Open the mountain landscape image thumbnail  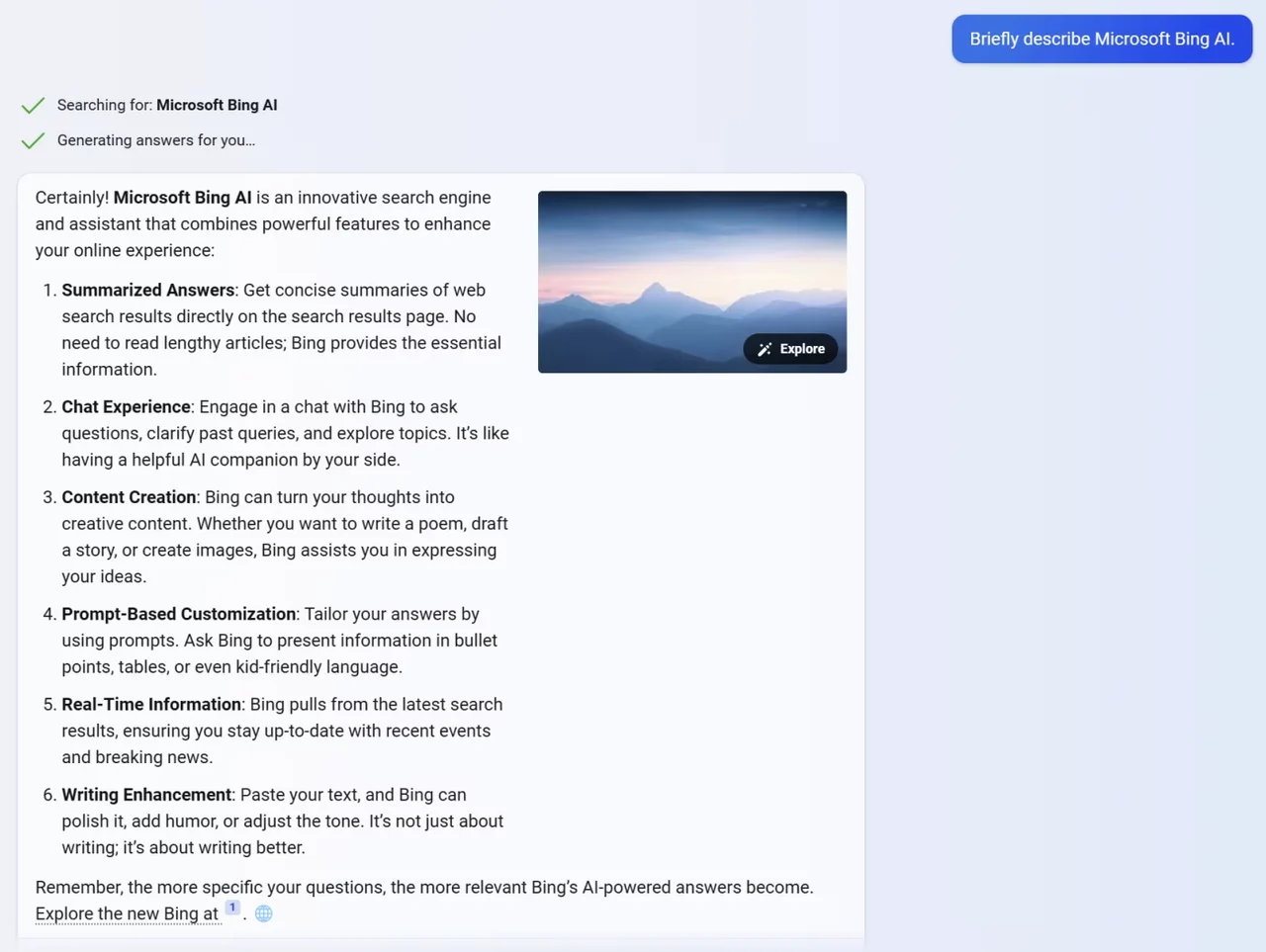[x=692, y=282]
